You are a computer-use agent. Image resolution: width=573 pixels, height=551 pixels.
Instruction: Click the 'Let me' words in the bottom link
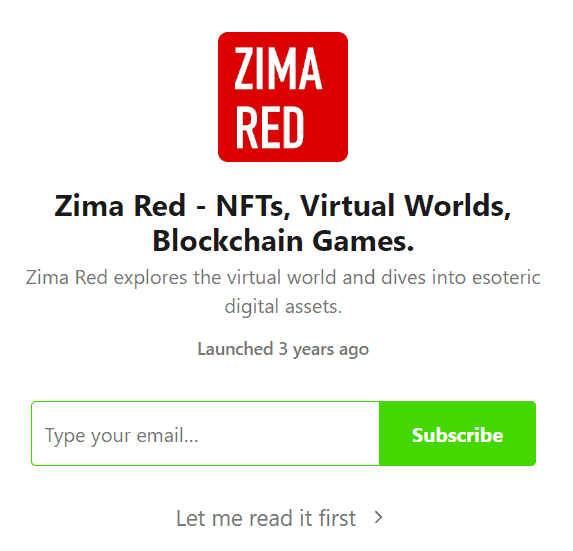(x=209, y=518)
